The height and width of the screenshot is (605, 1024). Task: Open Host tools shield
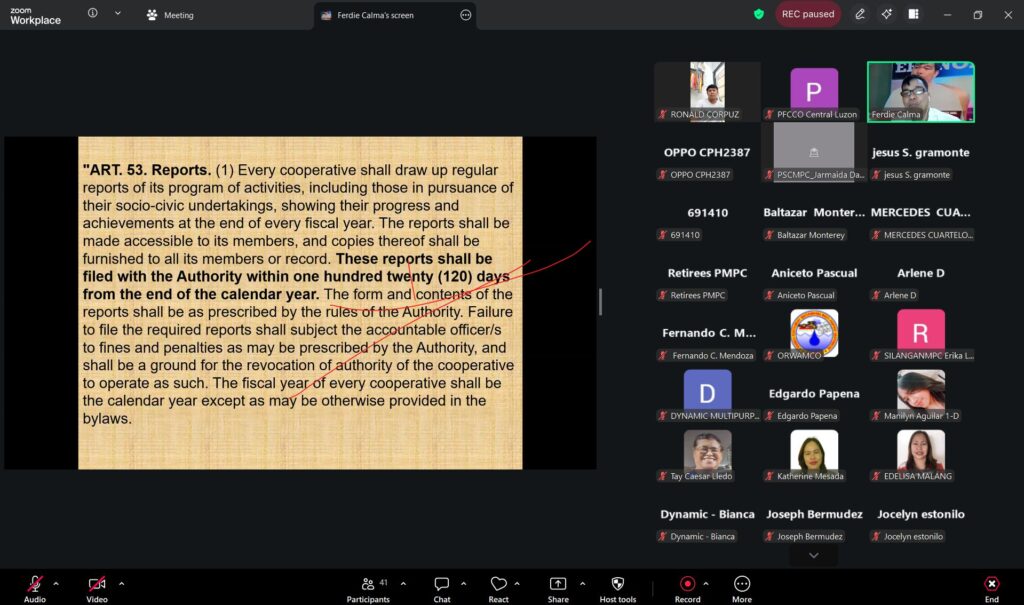pyautogui.click(x=617, y=585)
